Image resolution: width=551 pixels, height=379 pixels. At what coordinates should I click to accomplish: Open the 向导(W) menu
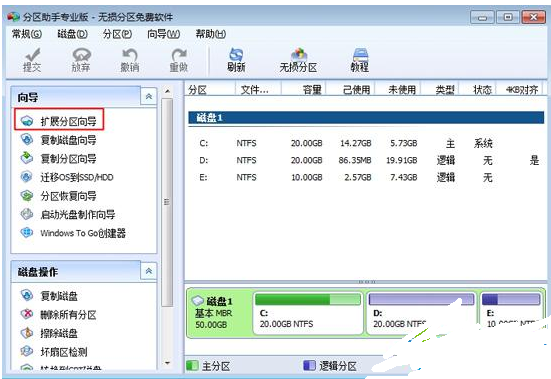coord(163,34)
